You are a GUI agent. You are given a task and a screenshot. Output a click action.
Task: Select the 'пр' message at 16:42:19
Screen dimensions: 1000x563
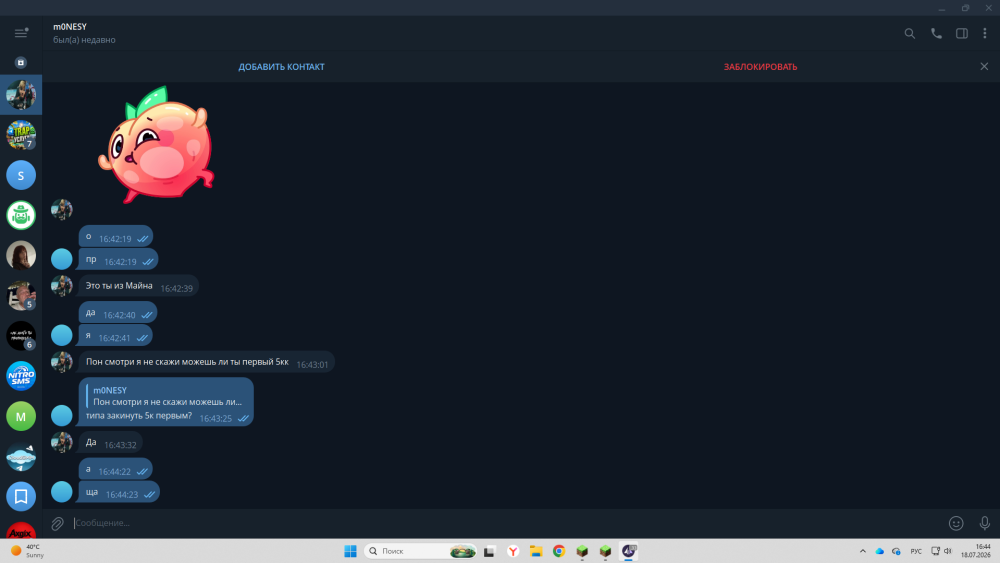coord(118,260)
